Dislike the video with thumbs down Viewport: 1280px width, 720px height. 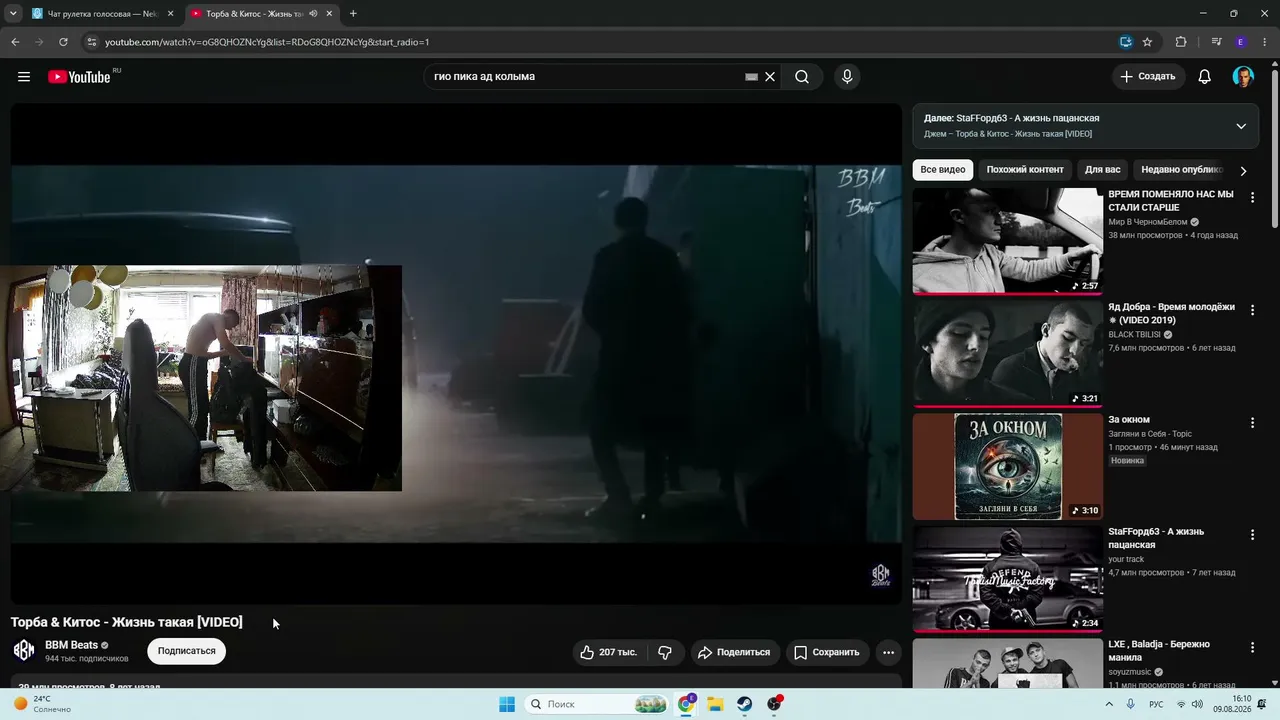666,652
